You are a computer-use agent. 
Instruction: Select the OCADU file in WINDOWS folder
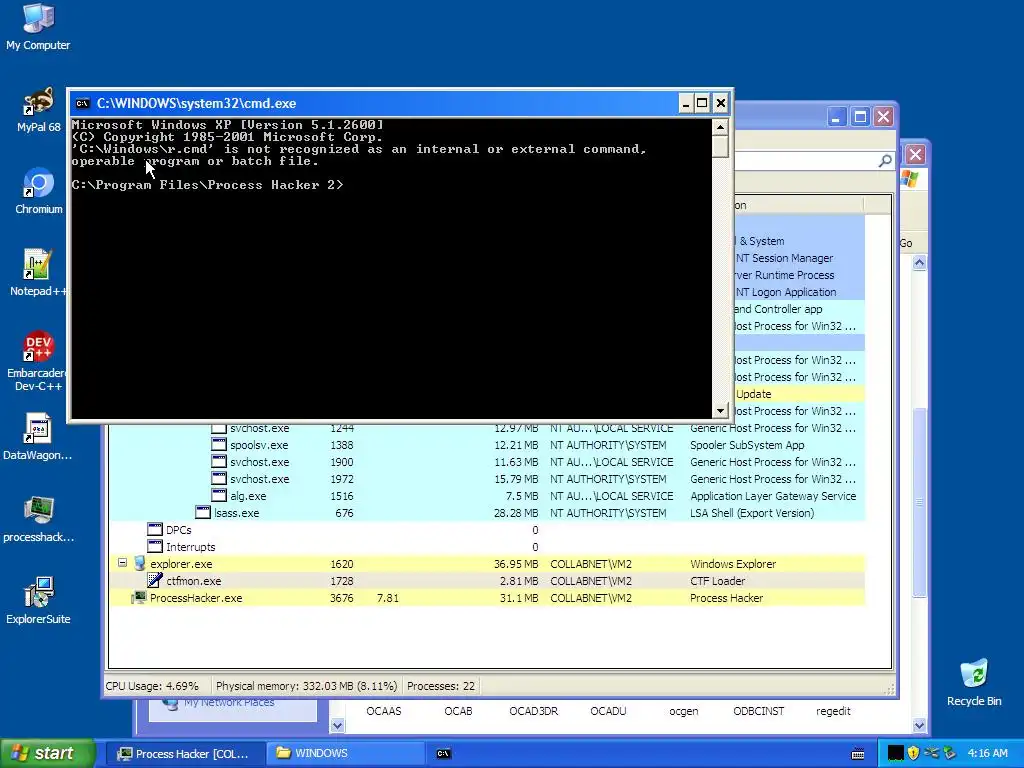608,711
